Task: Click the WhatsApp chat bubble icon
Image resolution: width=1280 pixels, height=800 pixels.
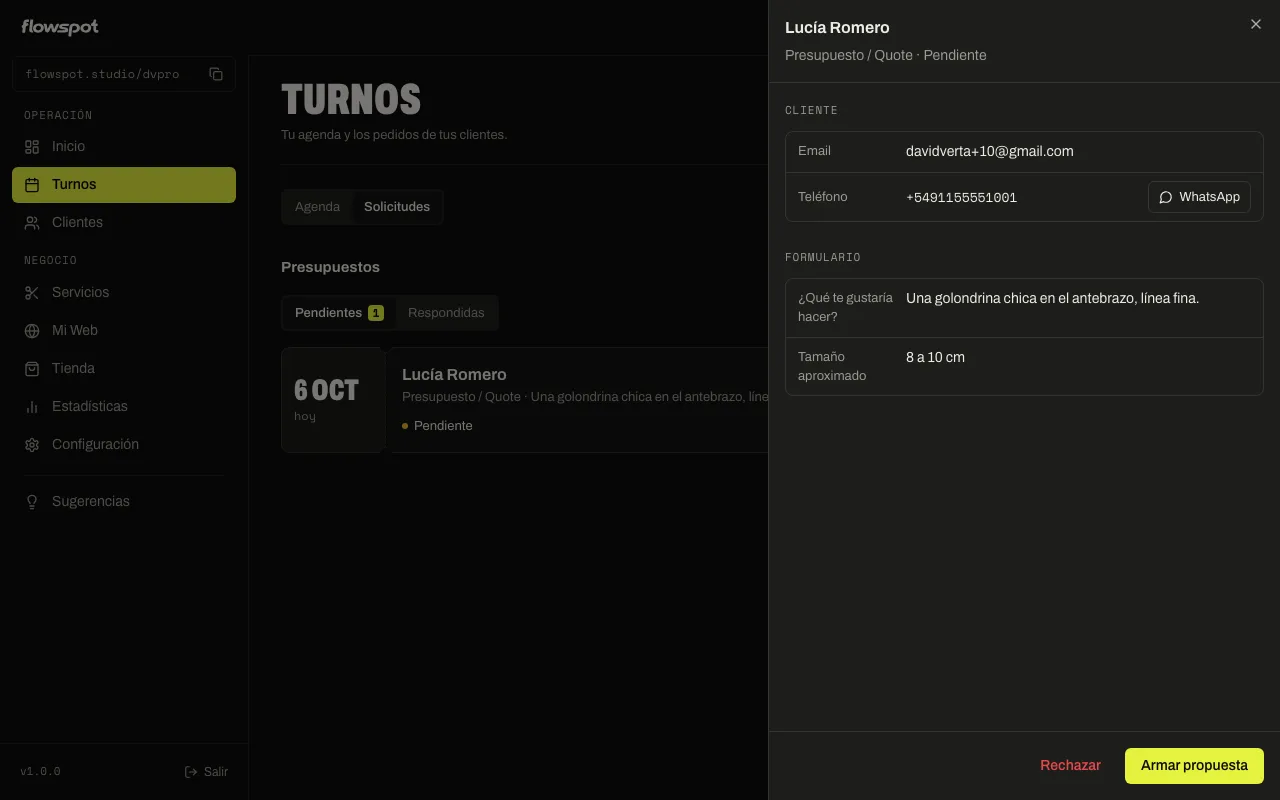Action: [1165, 197]
